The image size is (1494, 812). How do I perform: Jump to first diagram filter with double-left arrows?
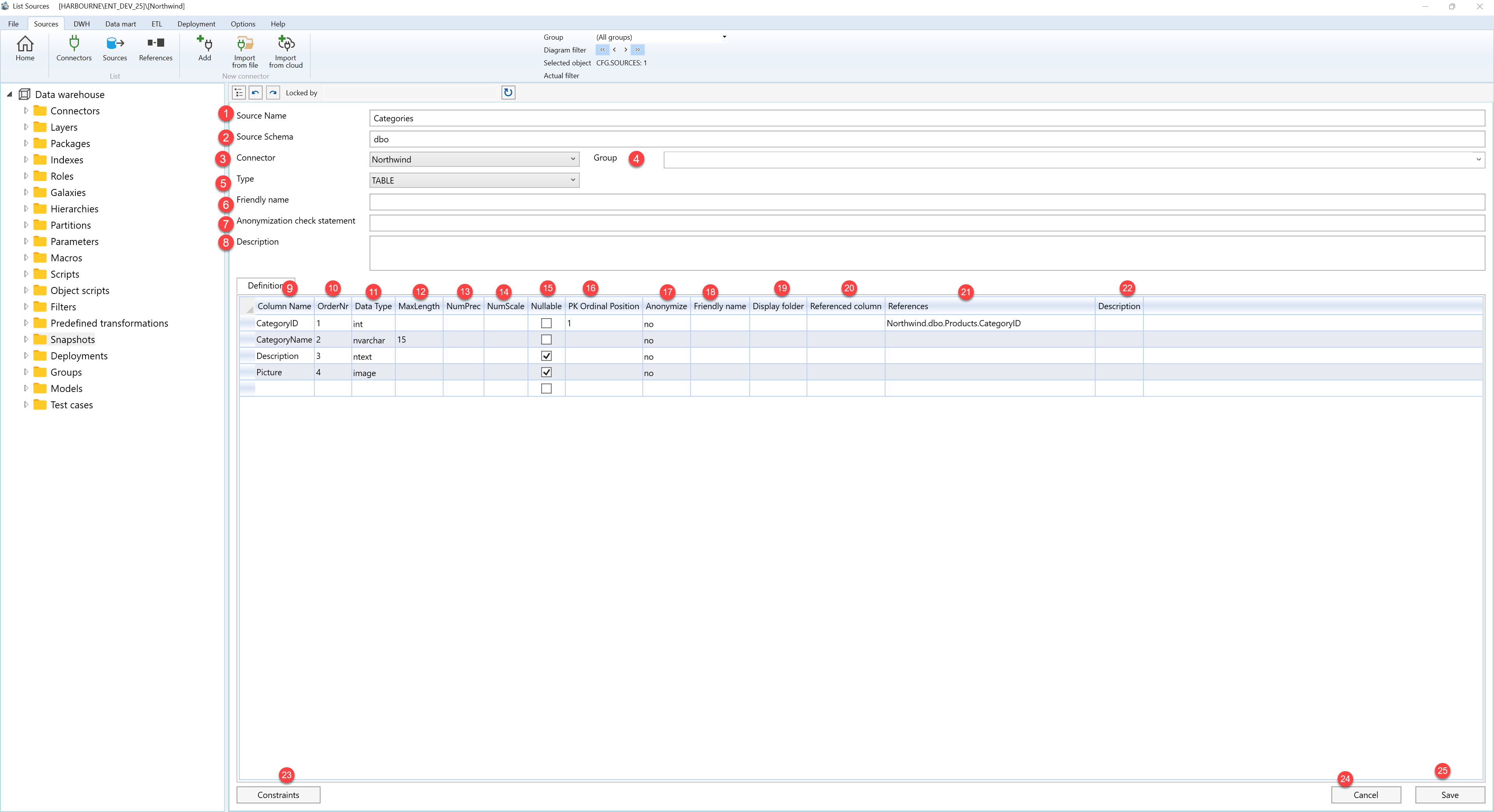pos(602,50)
